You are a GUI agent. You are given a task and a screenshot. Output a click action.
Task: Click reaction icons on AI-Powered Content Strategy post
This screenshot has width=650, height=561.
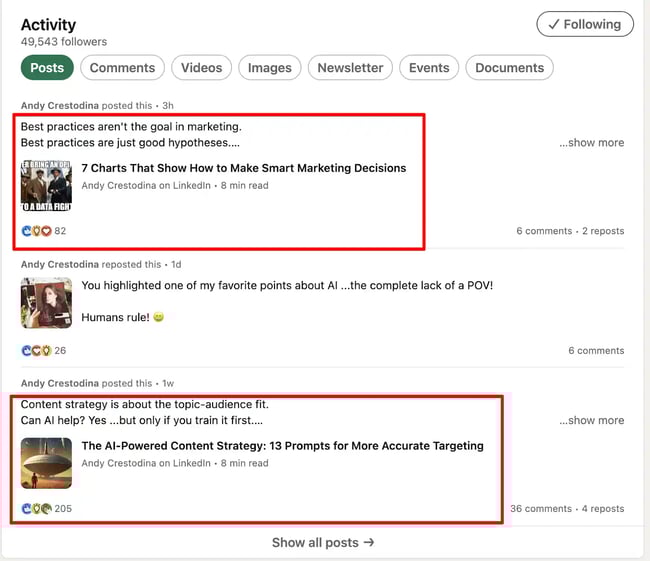pyautogui.click(x=36, y=509)
